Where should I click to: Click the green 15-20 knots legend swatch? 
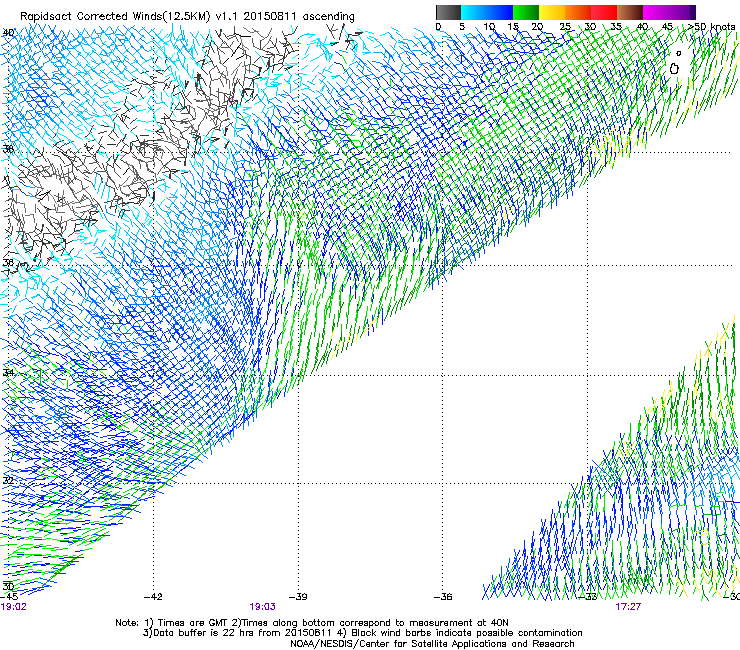tap(526, 12)
